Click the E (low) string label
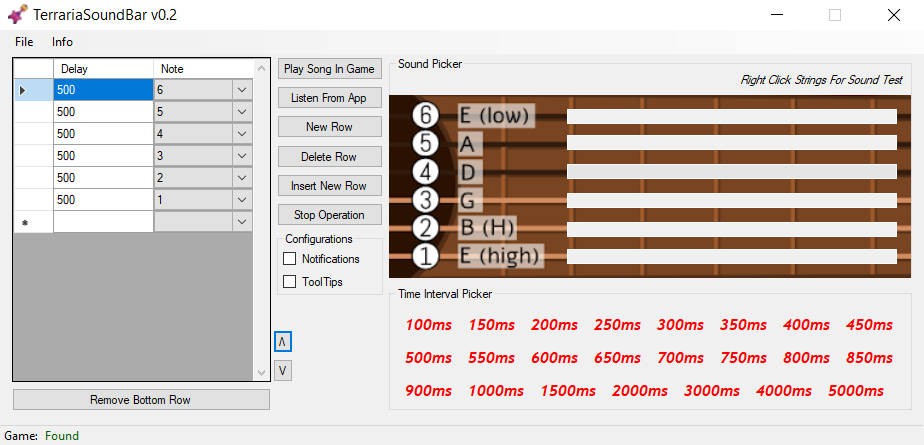Screen dimensions: 924x445 (496, 116)
